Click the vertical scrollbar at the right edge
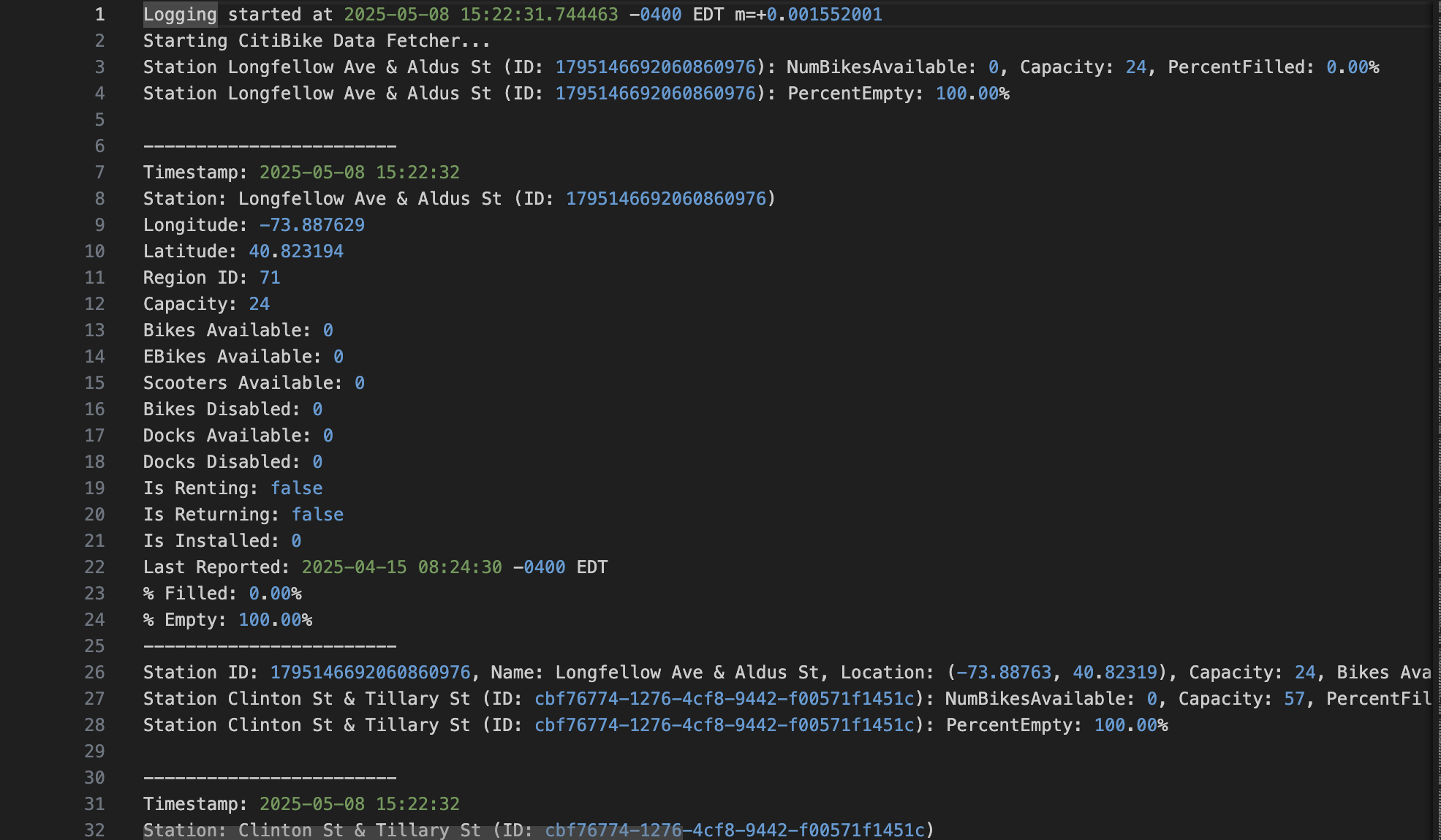Screen dimensions: 1441x840 pyautogui.click(x=1435, y=366)
